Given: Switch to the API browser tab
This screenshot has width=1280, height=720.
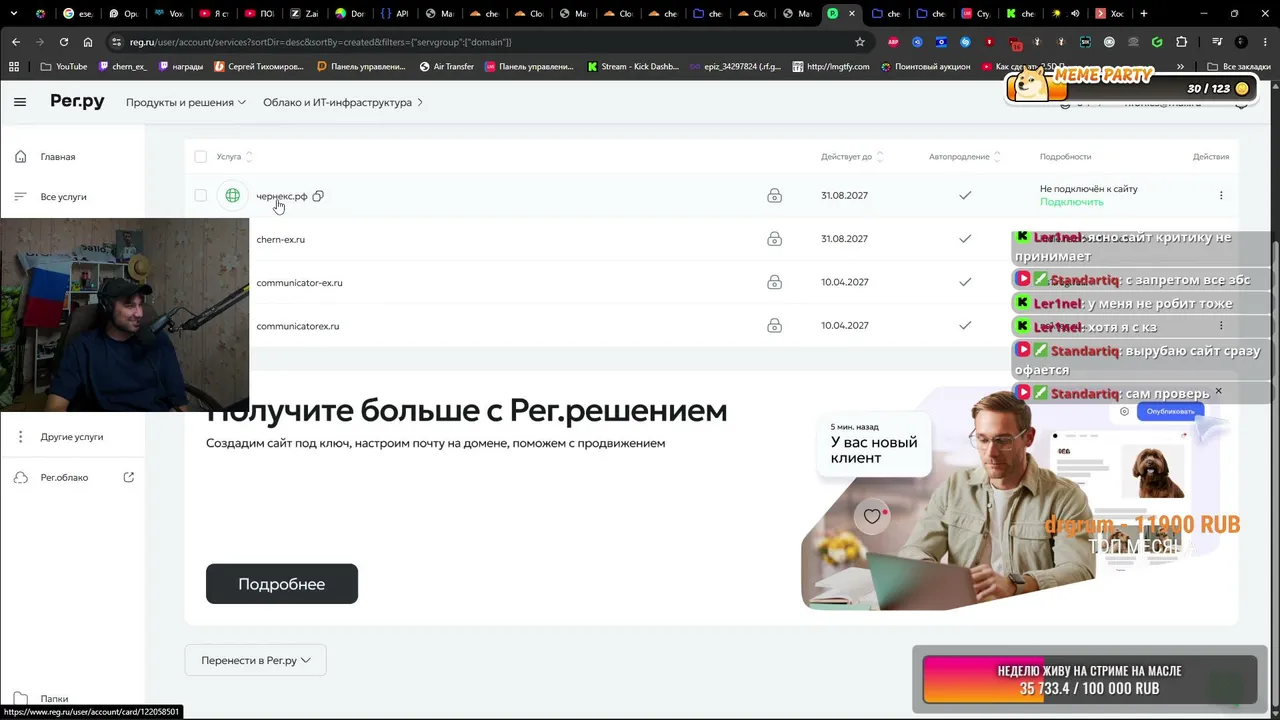Looking at the screenshot, I should pos(393,14).
